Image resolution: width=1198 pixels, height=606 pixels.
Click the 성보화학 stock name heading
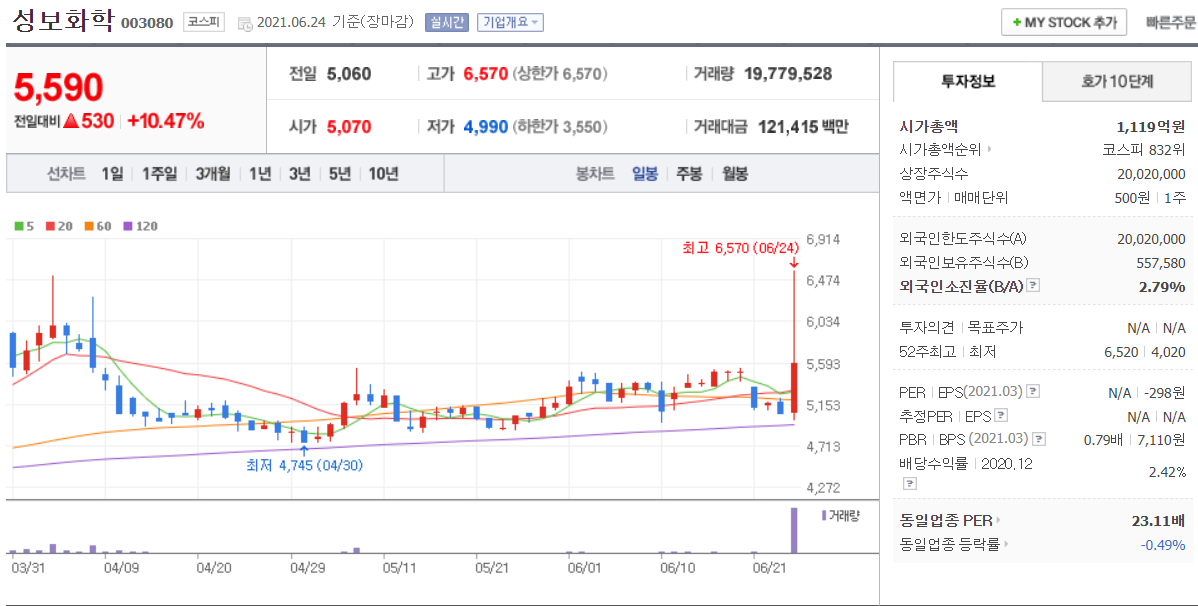coord(64,21)
